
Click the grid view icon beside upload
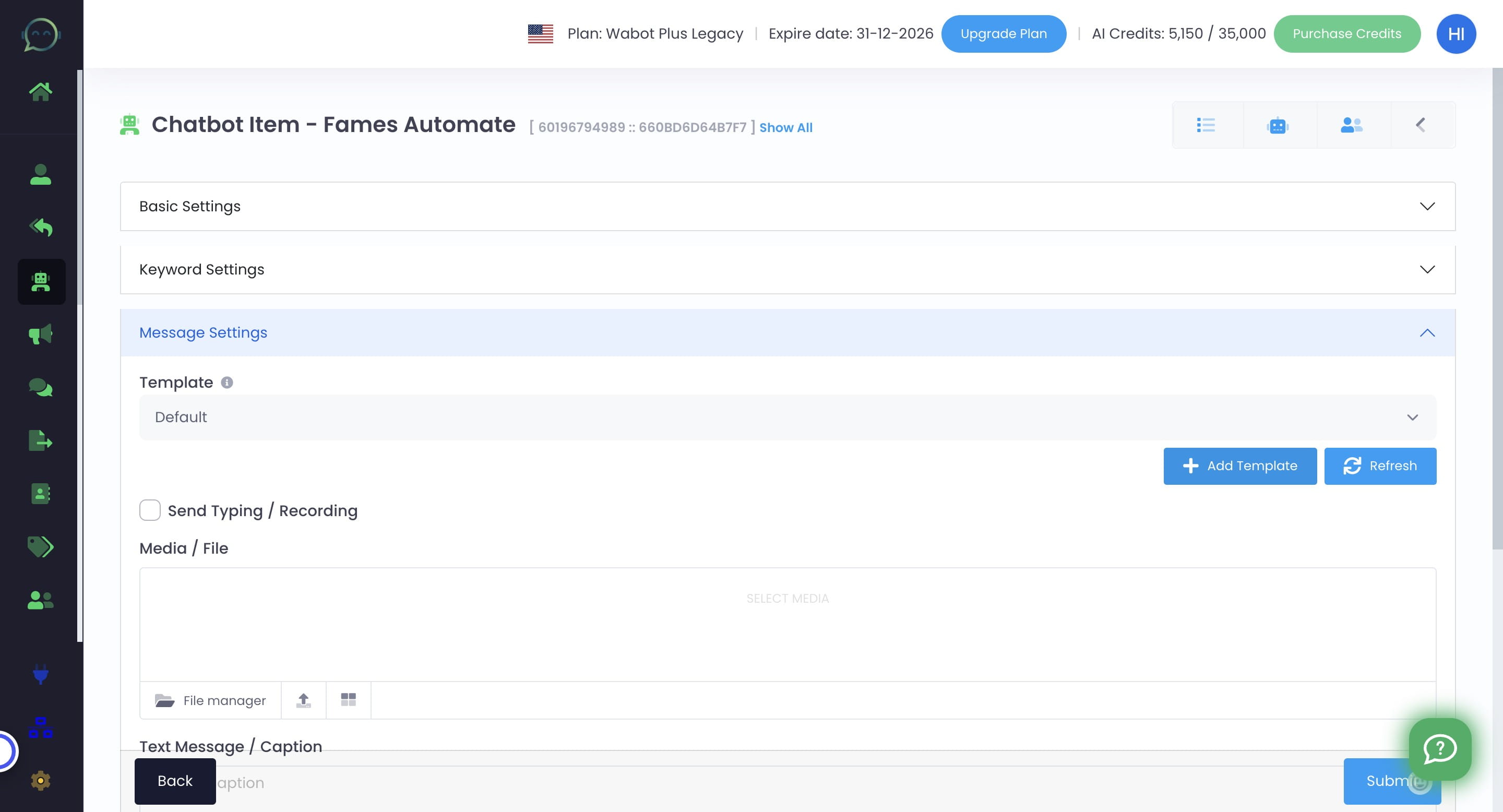pyautogui.click(x=348, y=700)
